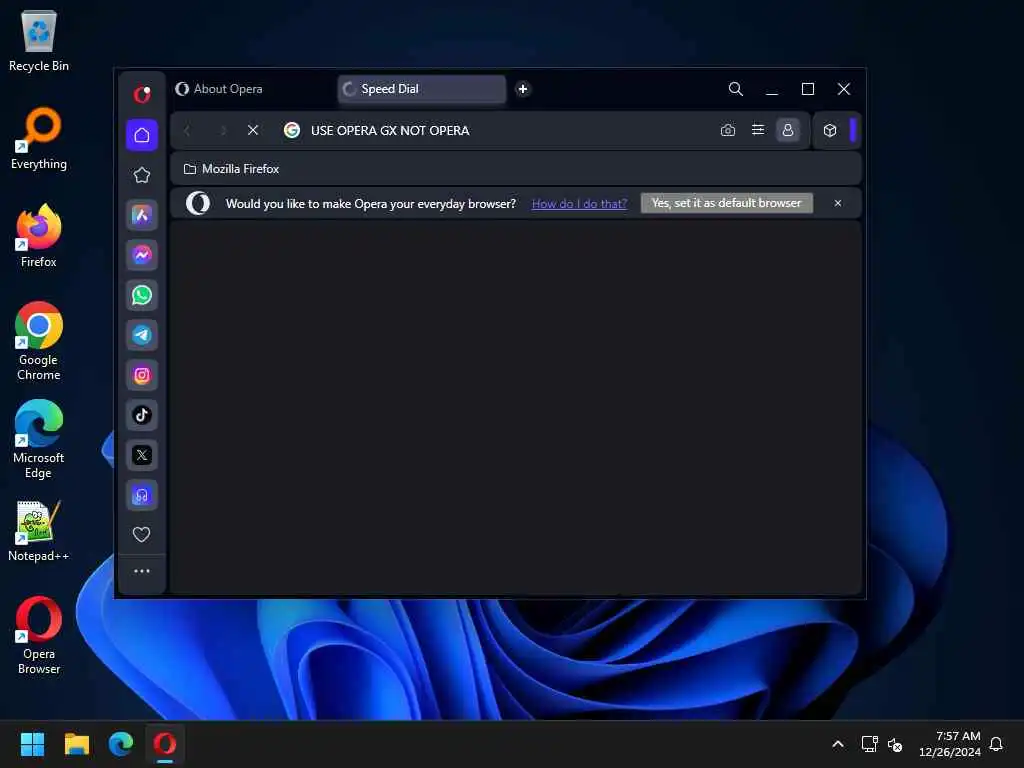
Task: Launch Aria AI from the sidebar
Action: point(142,216)
